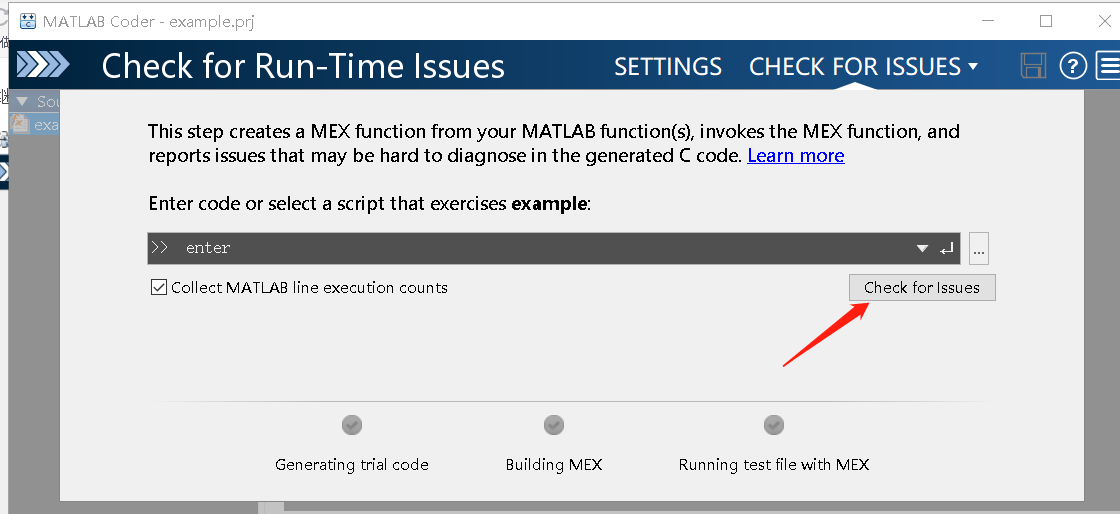This screenshot has height=514, width=1120.
Task: Expand the code entry history dropdown arrow
Action: [x=922, y=249]
